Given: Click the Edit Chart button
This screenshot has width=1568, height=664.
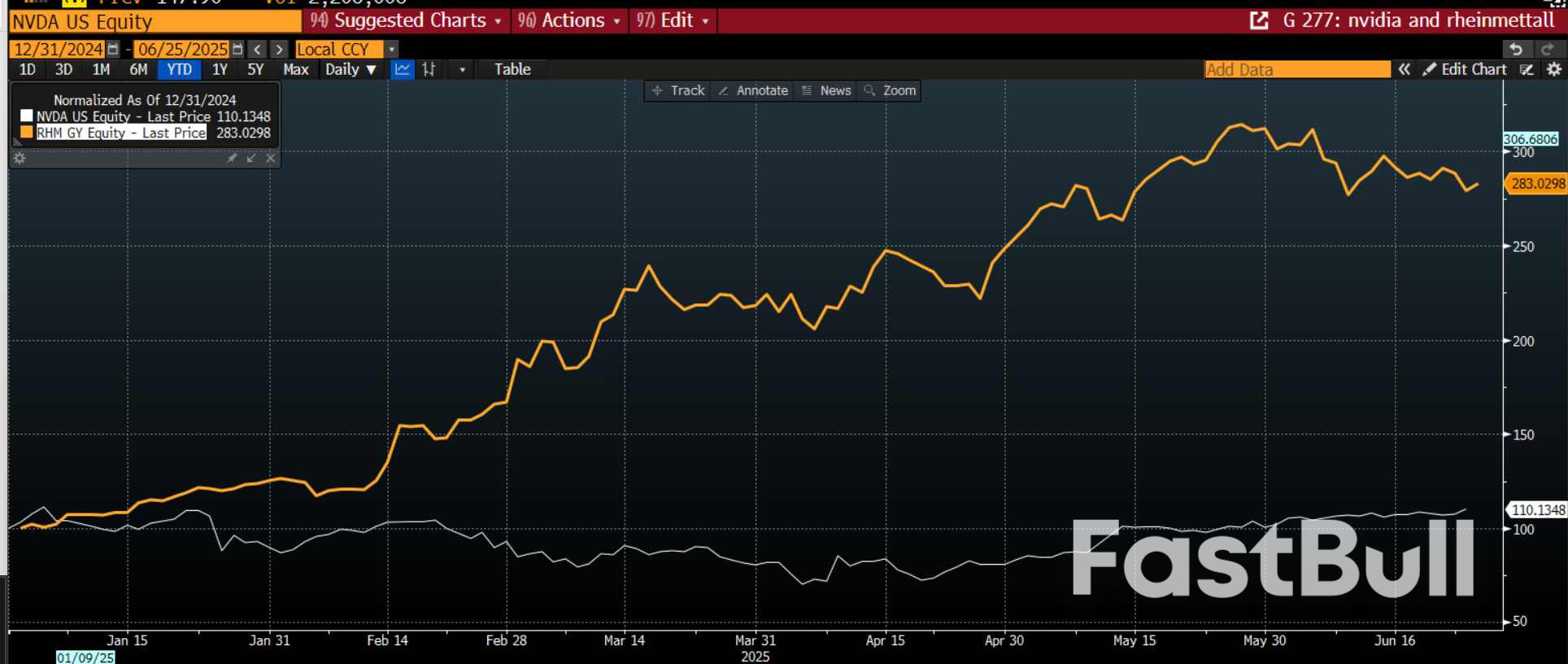Looking at the screenshot, I should pos(1465,69).
